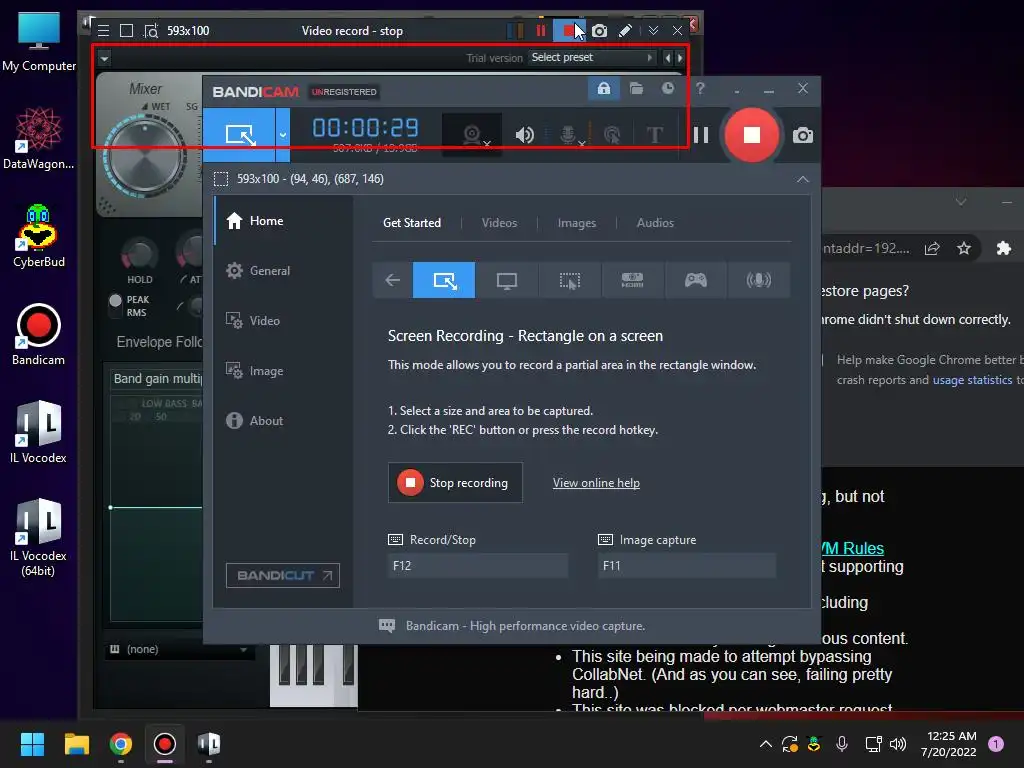Collapse the capture area info chevron
This screenshot has height=768, width=1024.
click(x=803, y=179)
